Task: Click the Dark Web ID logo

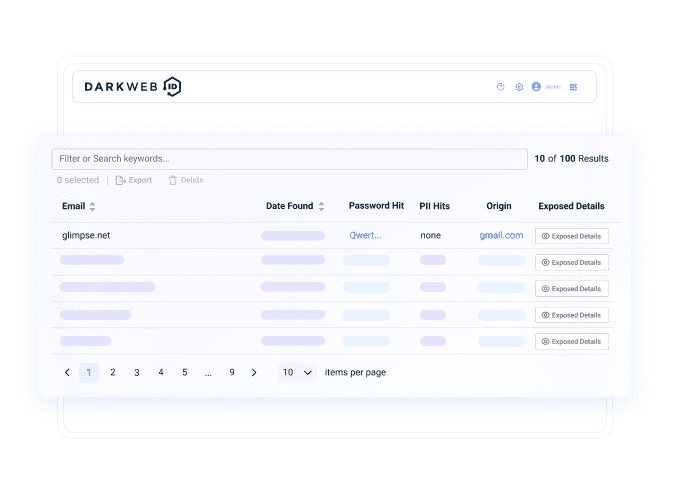Action: click(132, 87)
